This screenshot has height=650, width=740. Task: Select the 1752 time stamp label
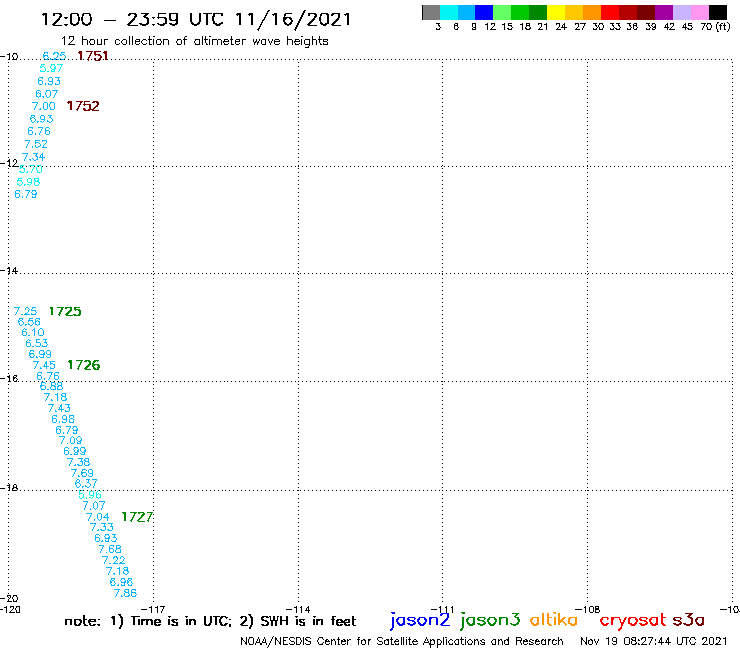tap(83, 106)
